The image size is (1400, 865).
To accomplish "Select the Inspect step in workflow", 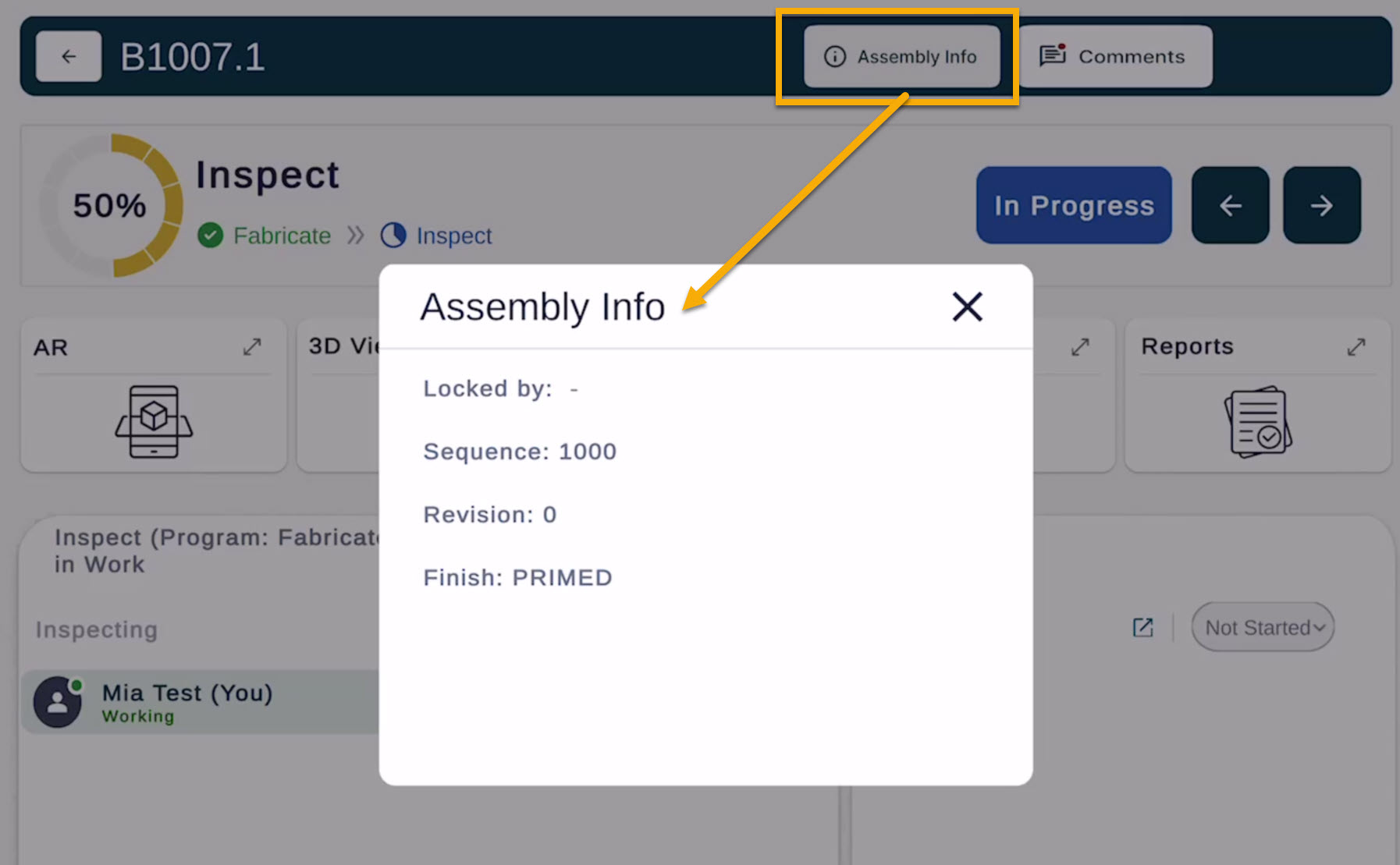I will pyautogui.click(x=437, y=236).
